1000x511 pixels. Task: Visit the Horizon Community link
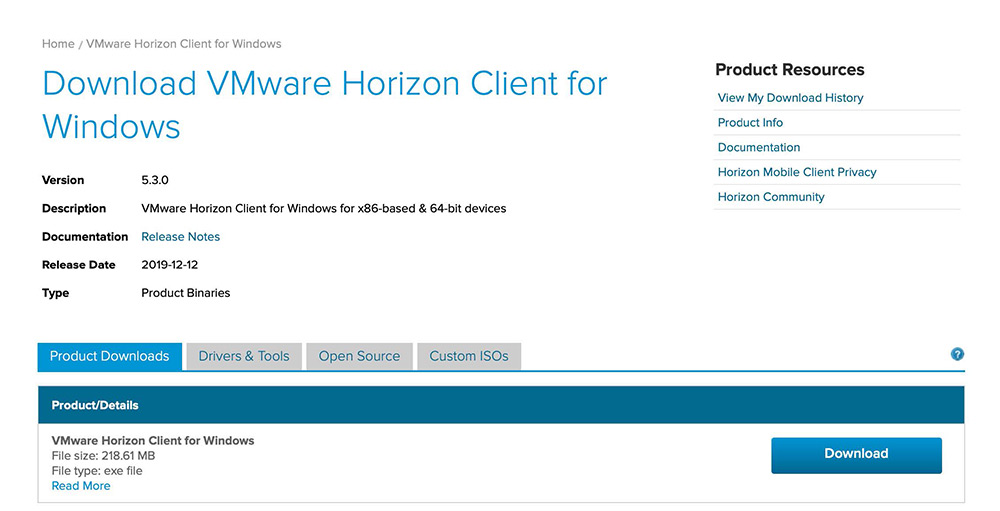(x=770, y=197)
